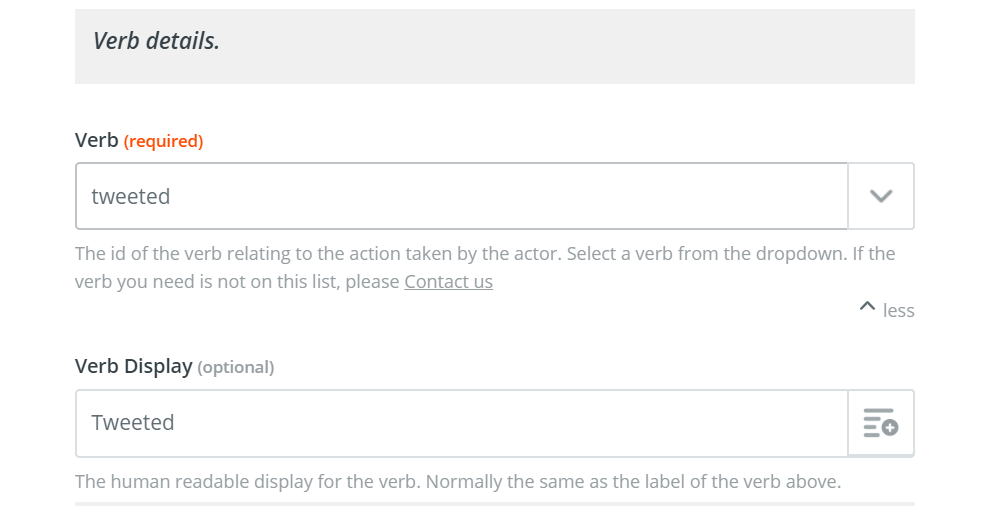Image resolution: width=986 pixels, height=506 pixels.
Task: Click empty area in Verb details banner
Action: coord(566,46)
